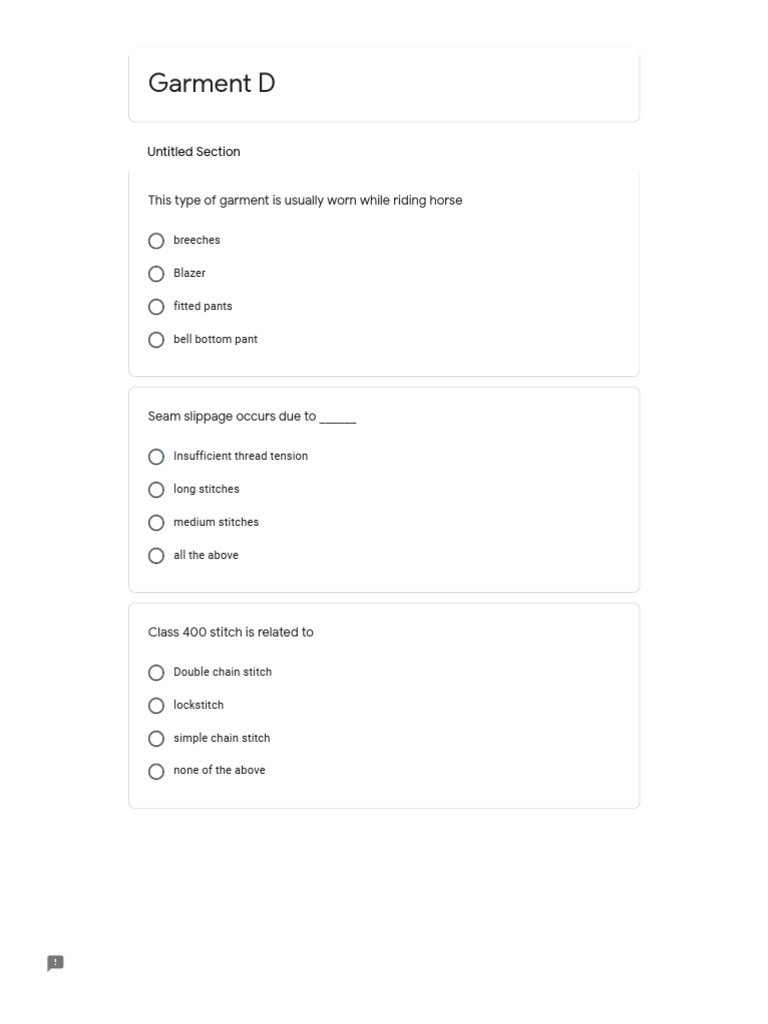Screen dimensions: 768x1024
Task: Choose fitted pants answer
Action: 156,307
